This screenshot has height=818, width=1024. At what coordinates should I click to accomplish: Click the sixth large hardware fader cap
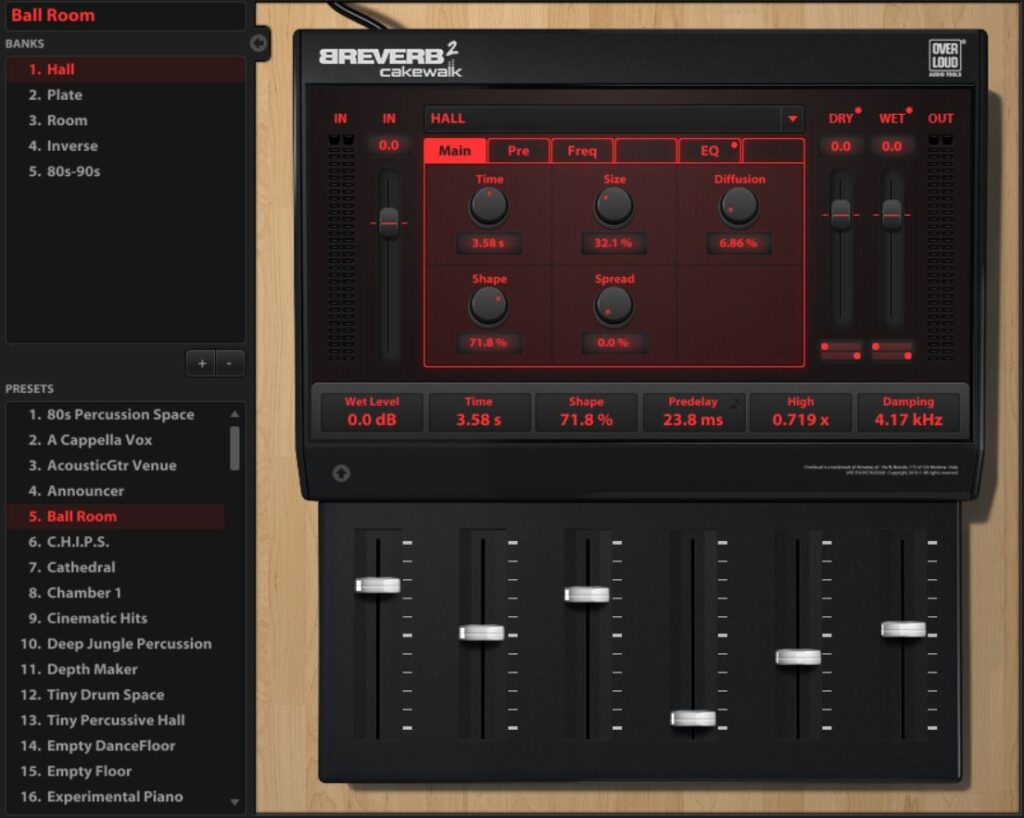[903, 629]
